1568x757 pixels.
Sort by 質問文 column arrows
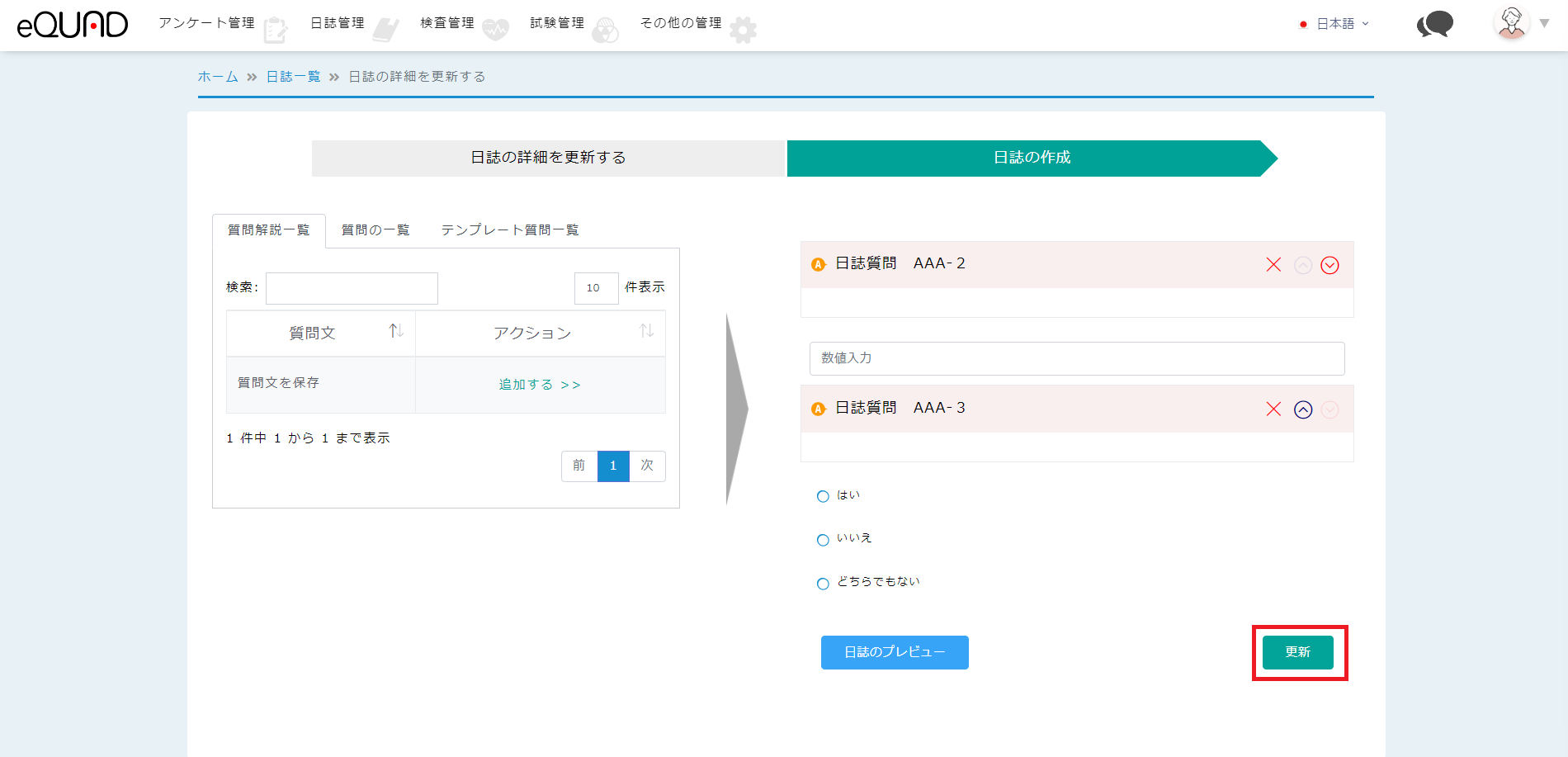pyautogui.click(x=396, y=331)
